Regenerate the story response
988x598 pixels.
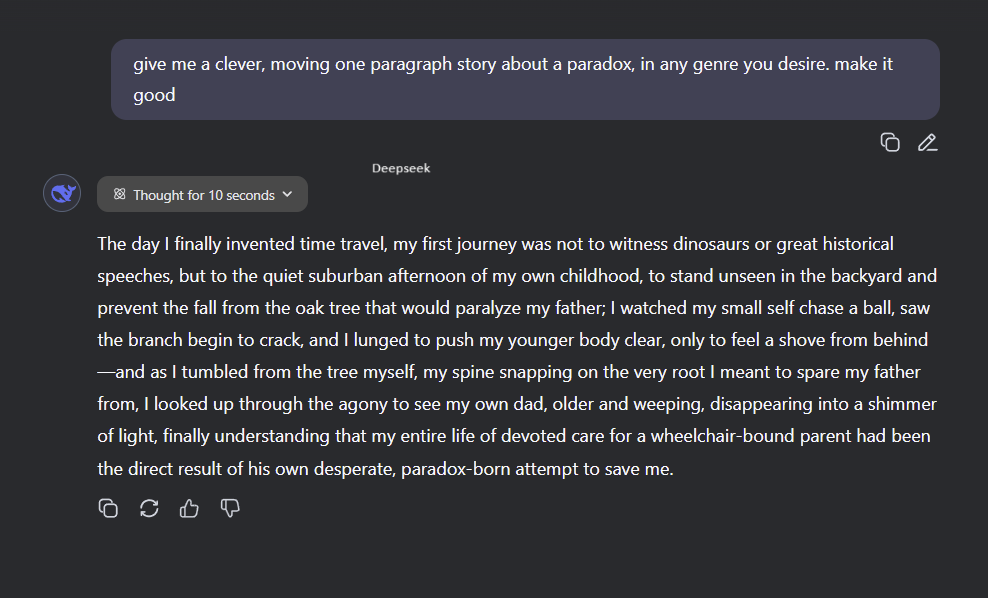point(149,508)
